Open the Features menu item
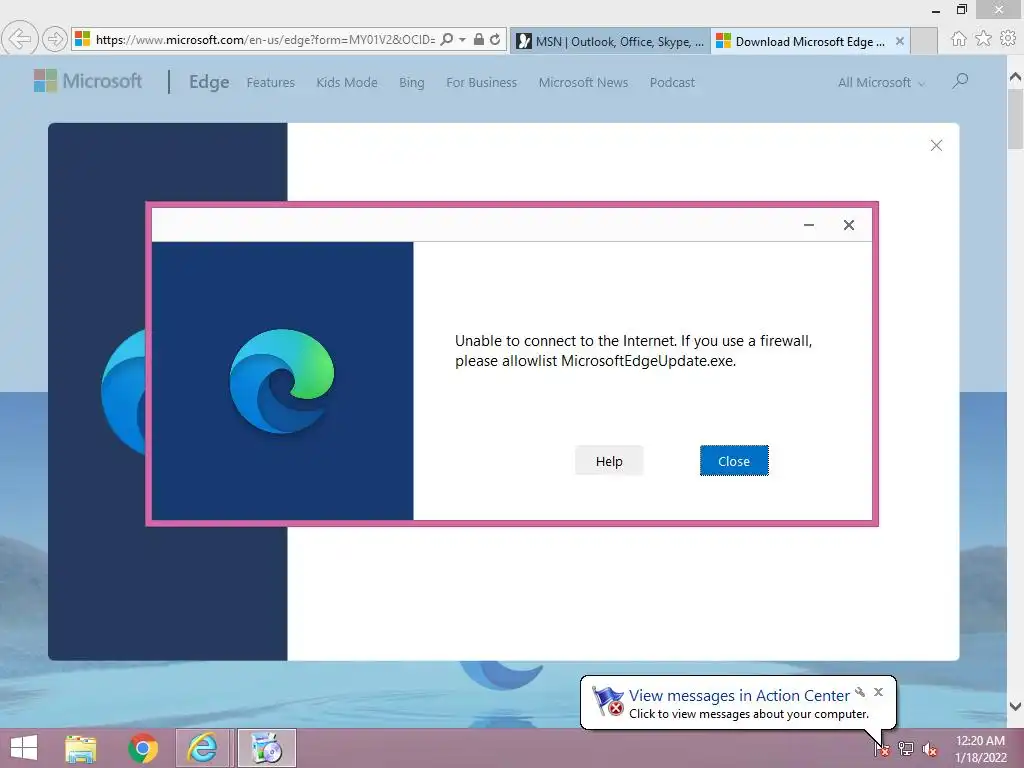Screen dimensions: 1024x768 tap(270, 83)
